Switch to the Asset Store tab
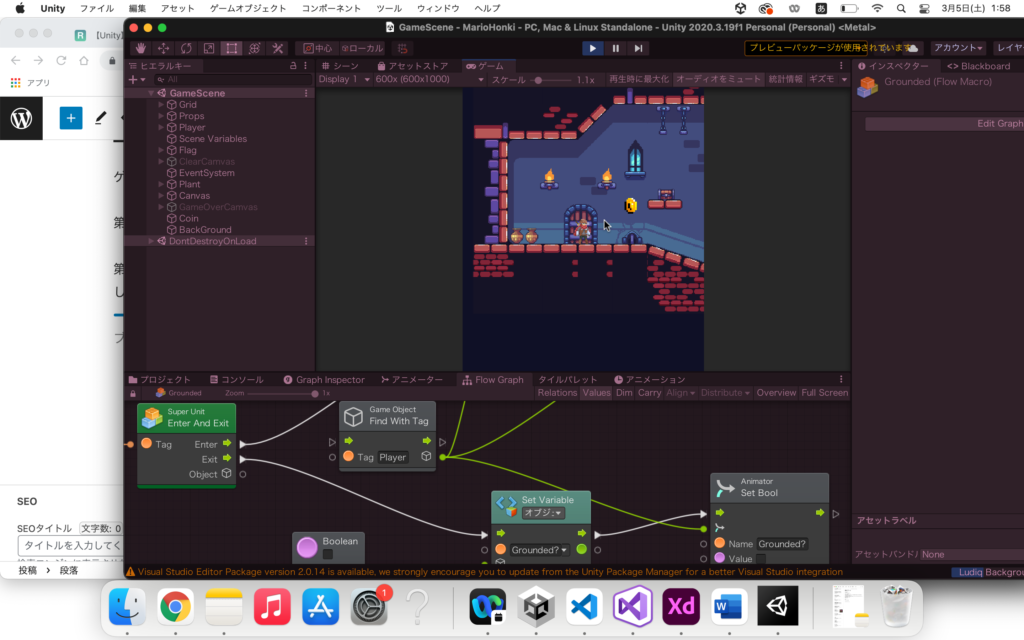Viewport: 1024px width, 640px height. point(412,66)
